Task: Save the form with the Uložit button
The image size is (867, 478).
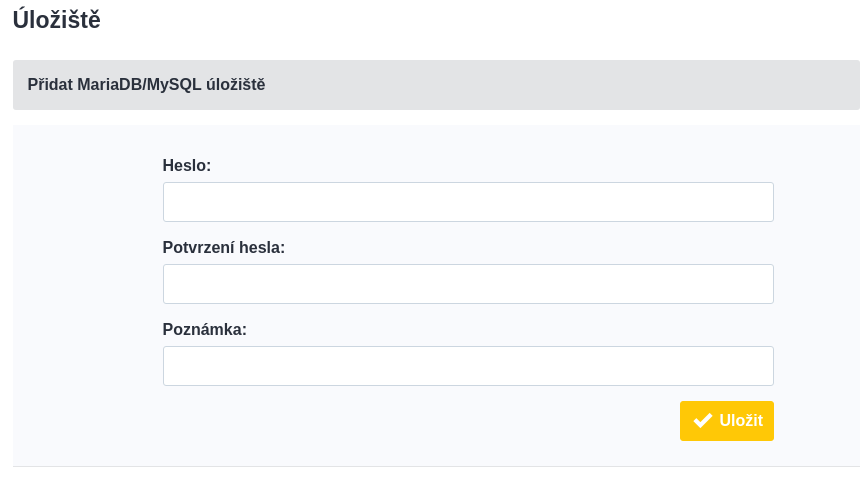Action: 727,421
